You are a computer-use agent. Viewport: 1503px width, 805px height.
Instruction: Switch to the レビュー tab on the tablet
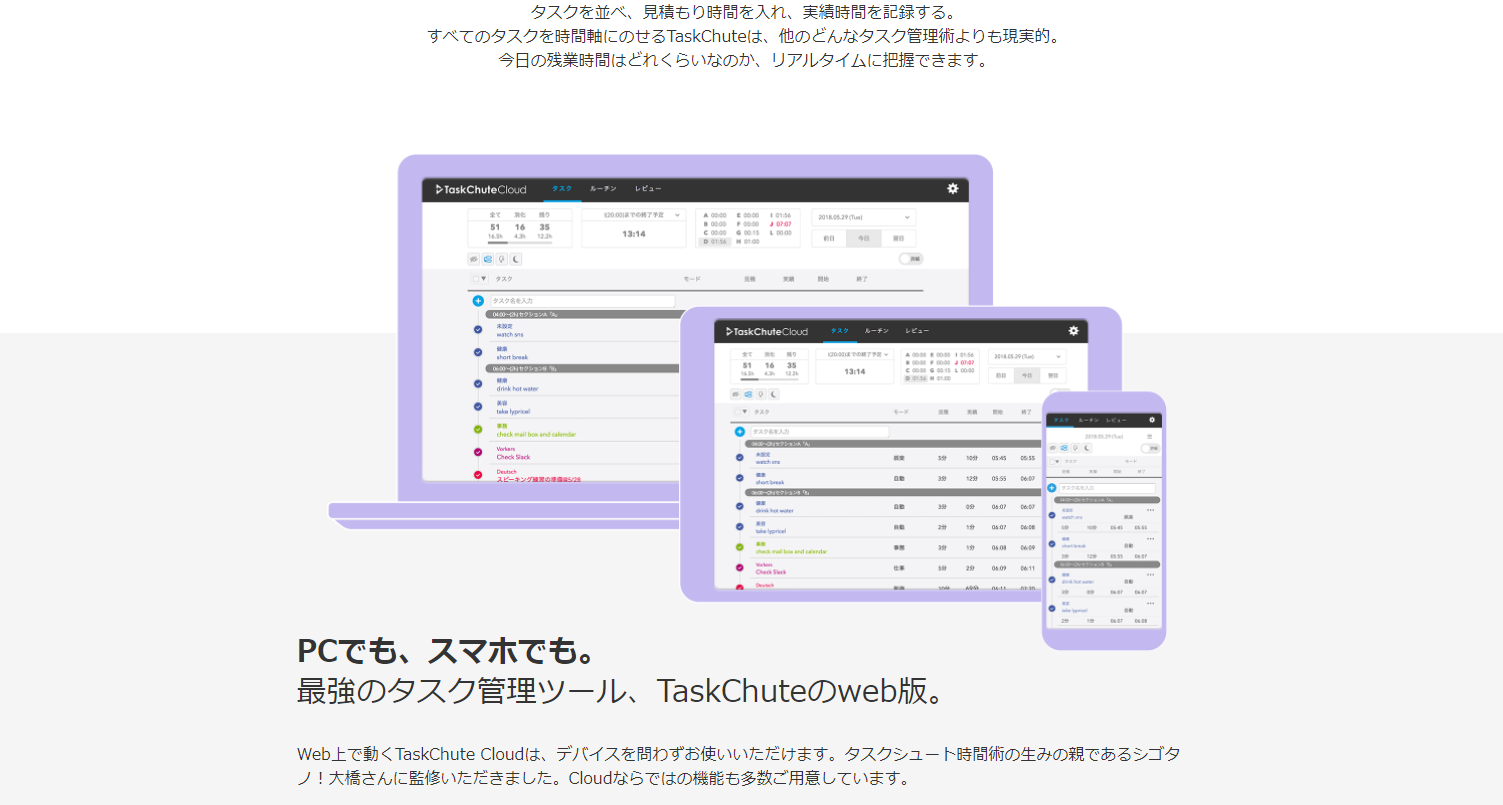click(917, 331)
